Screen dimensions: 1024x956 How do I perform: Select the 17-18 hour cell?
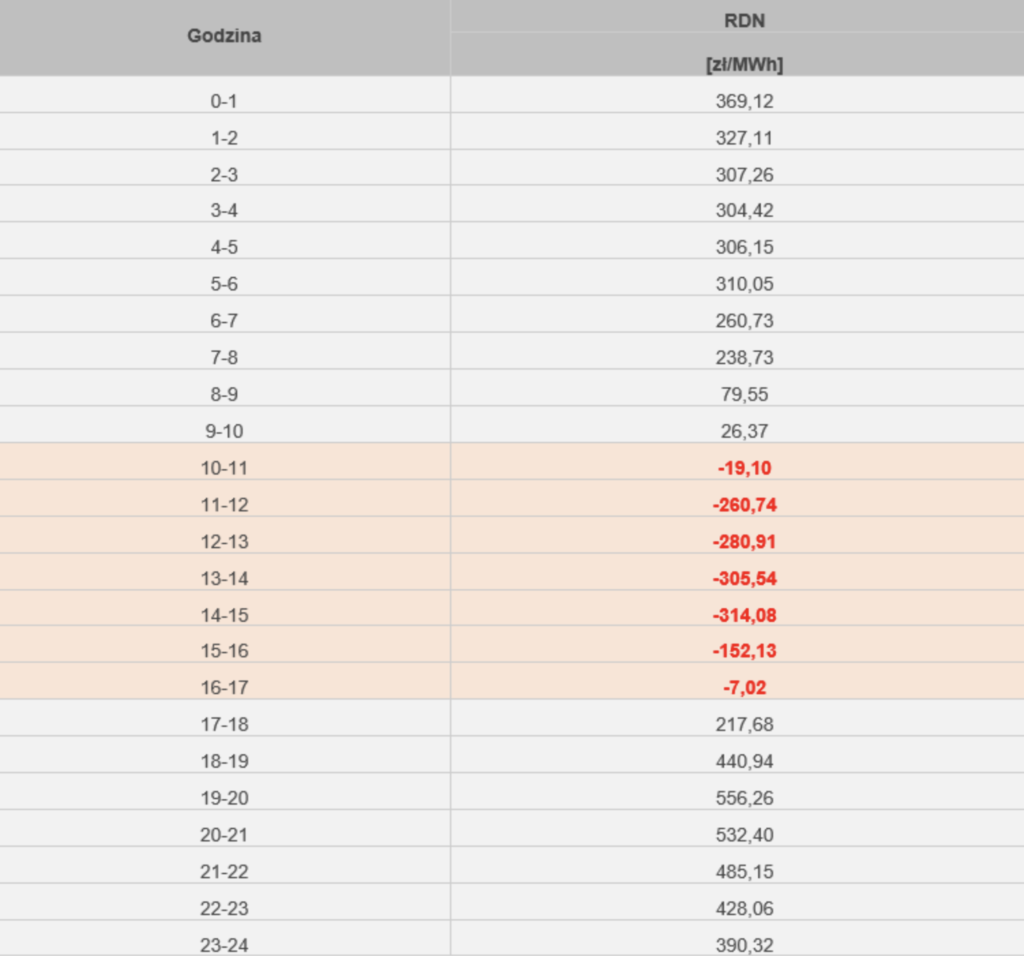tap(224, 724)
